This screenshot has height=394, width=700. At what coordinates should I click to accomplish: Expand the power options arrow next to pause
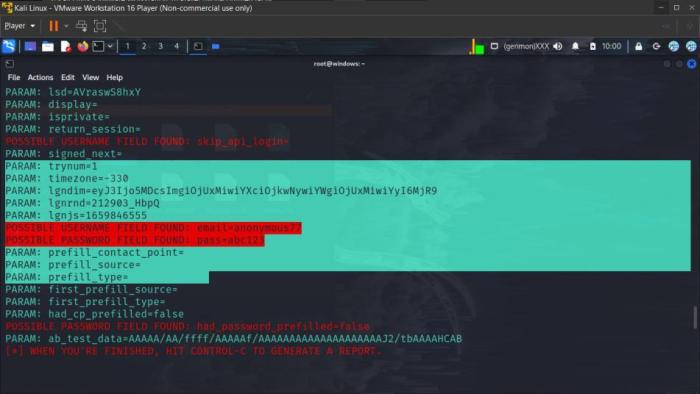[66, 26]
